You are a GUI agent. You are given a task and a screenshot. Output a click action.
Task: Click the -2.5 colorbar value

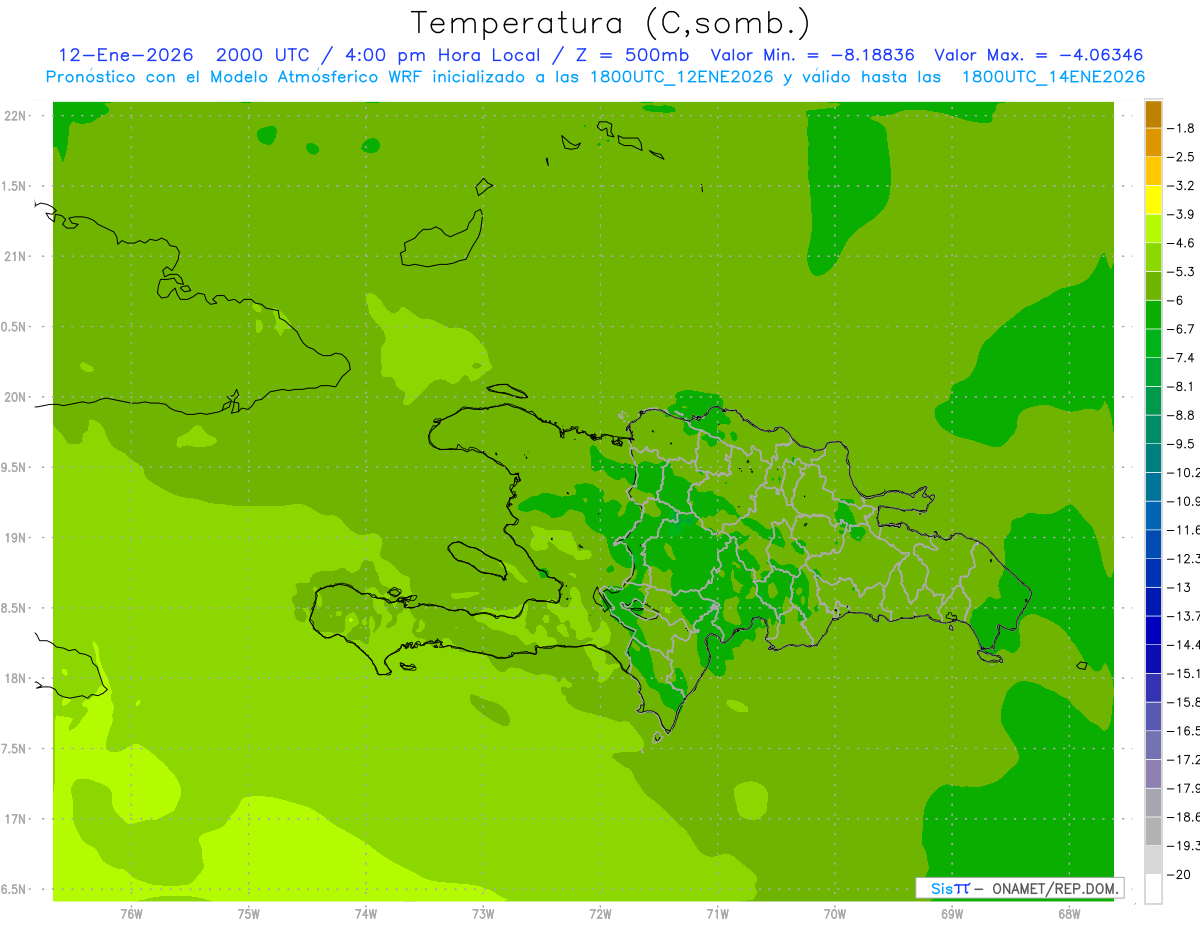1181,157
